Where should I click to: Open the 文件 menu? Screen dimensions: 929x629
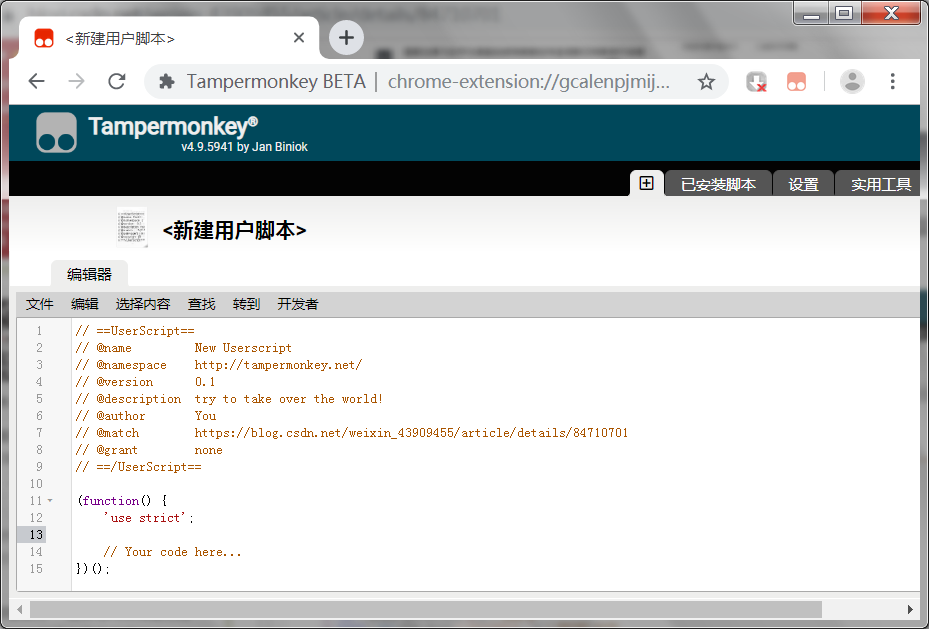point(40,304)
